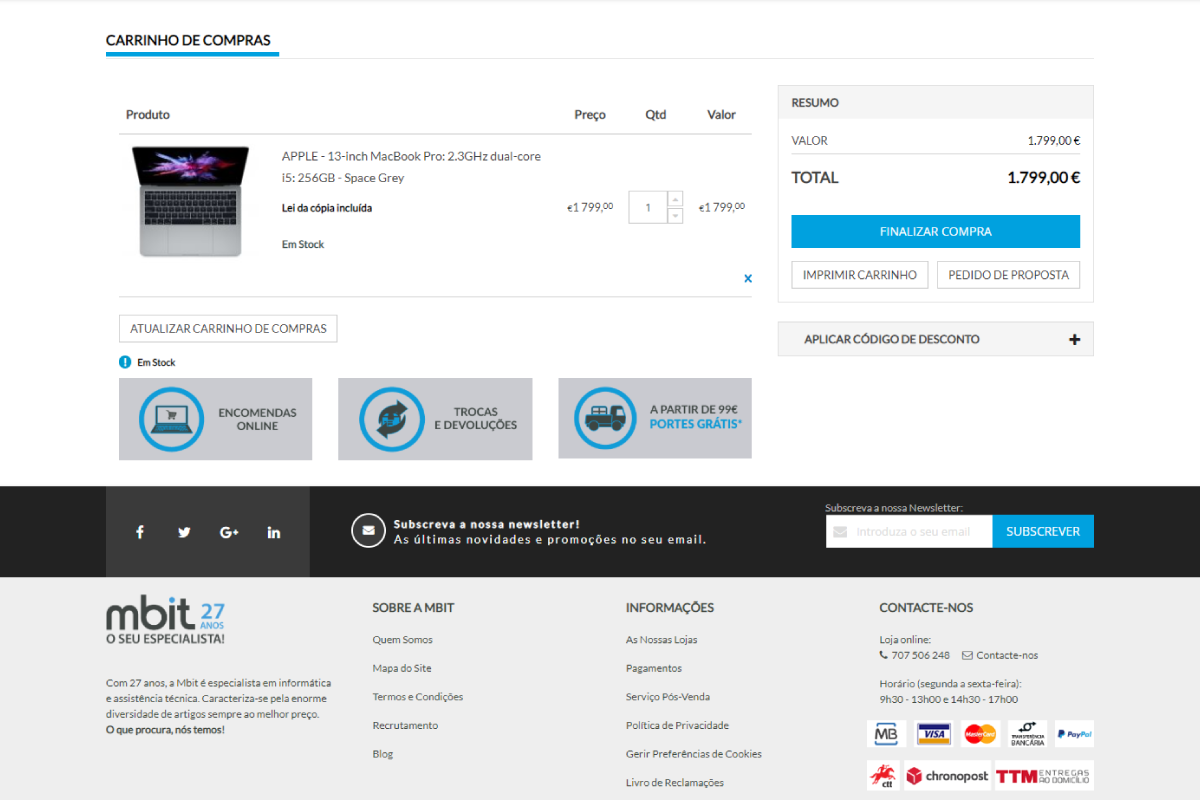Click the Encomendas Online banner text
Screen dimensions: 1200x800
pyautogui.click(x=258, y=419)
